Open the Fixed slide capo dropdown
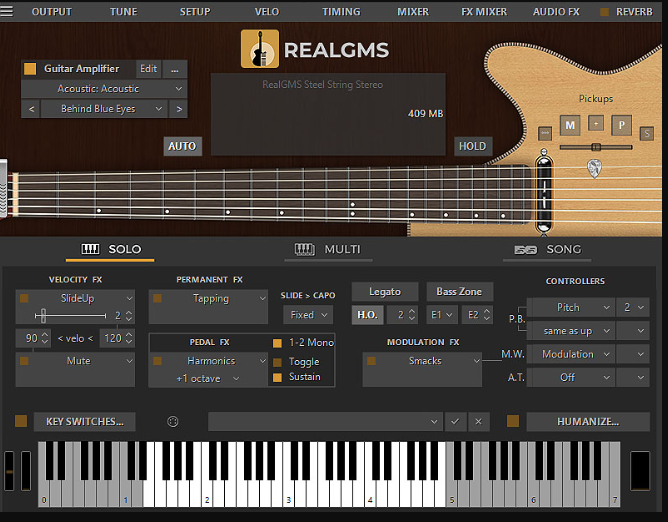The image size is (668, 522). pyautogui.click(x=308, y=315)
